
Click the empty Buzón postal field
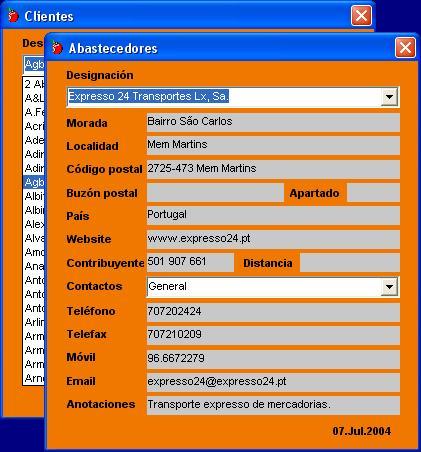click(x=215, y=193)
